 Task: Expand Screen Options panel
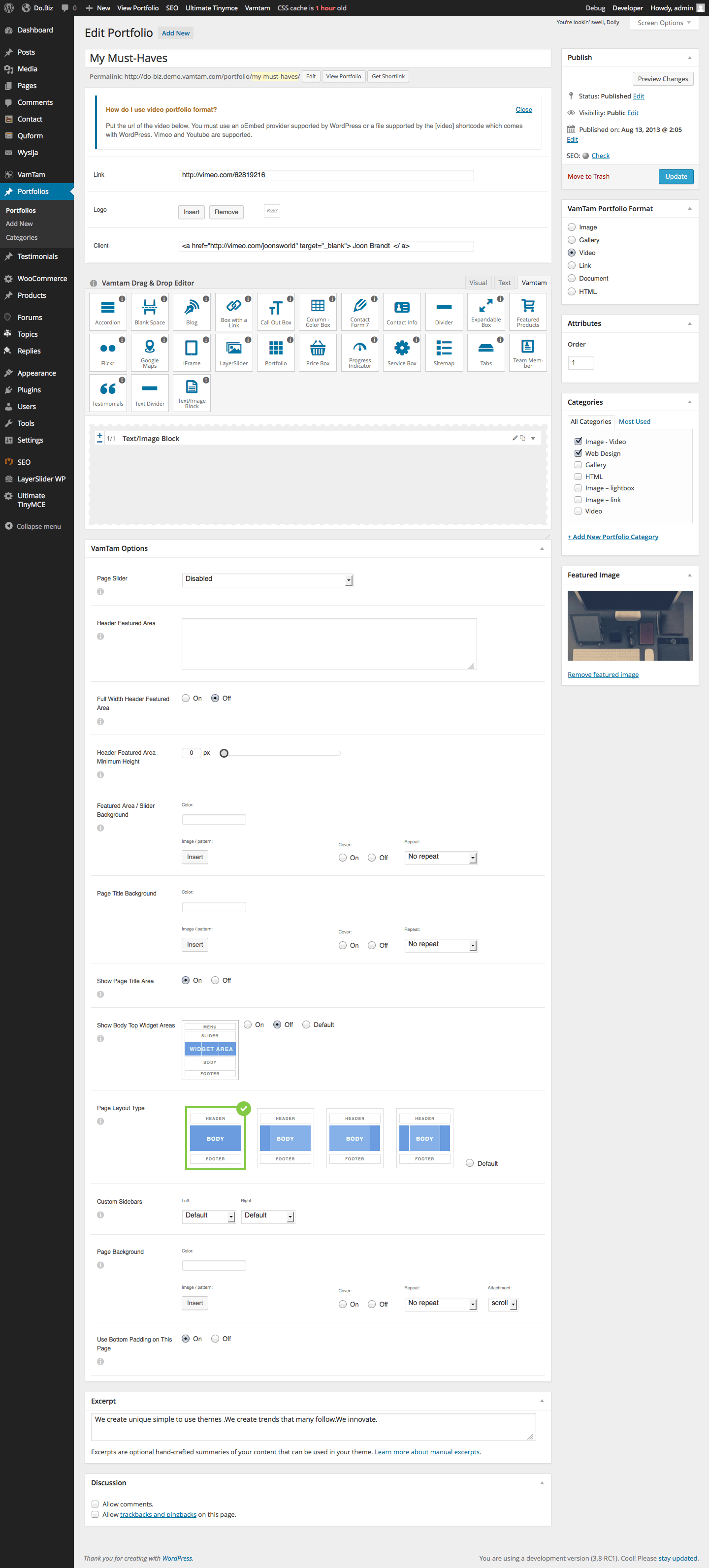pos(664,23)
